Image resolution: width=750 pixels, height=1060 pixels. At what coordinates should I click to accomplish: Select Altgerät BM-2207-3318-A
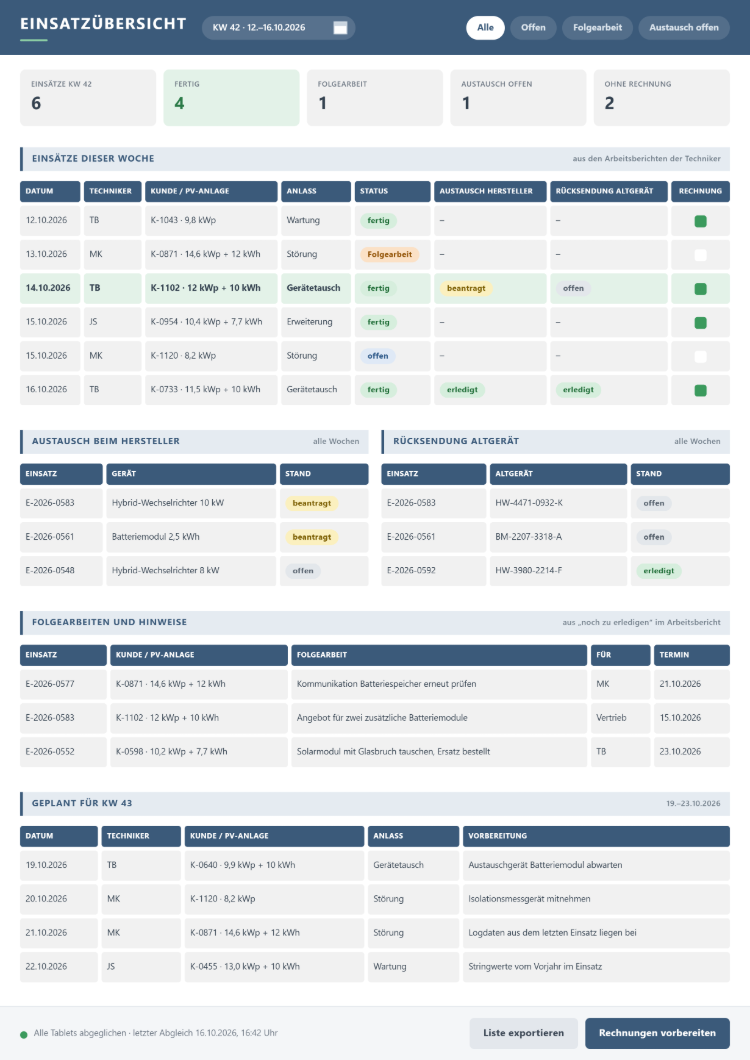(x=558, y=537)
